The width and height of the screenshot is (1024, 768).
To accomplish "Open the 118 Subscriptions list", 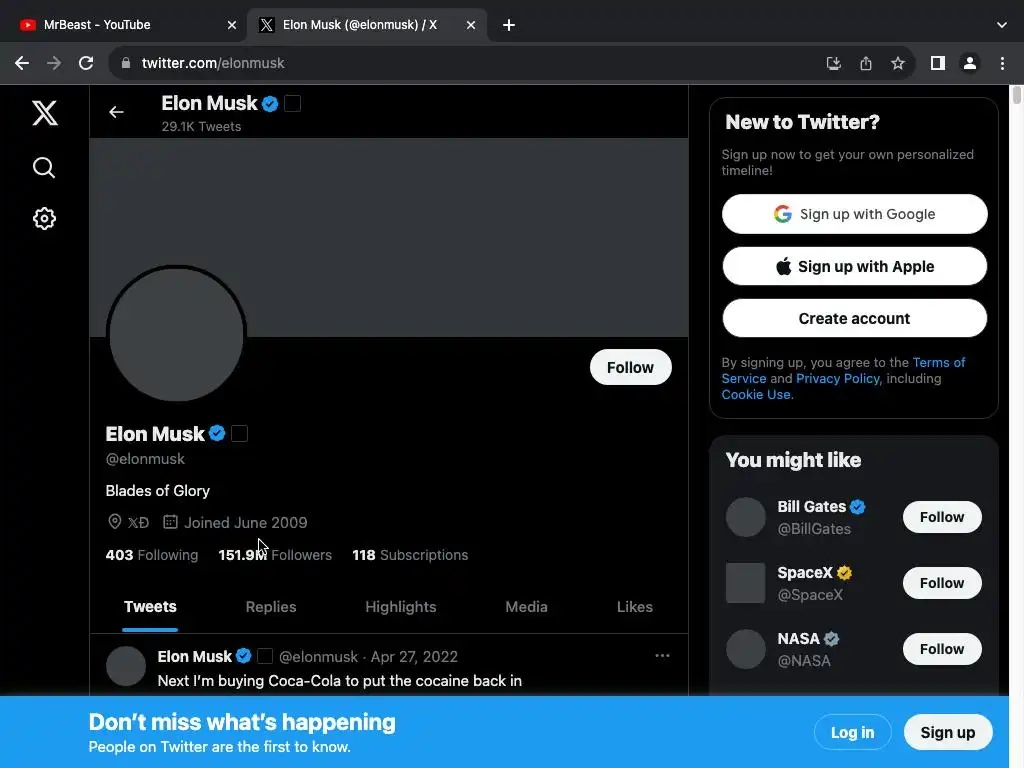I will coord(410,555).
